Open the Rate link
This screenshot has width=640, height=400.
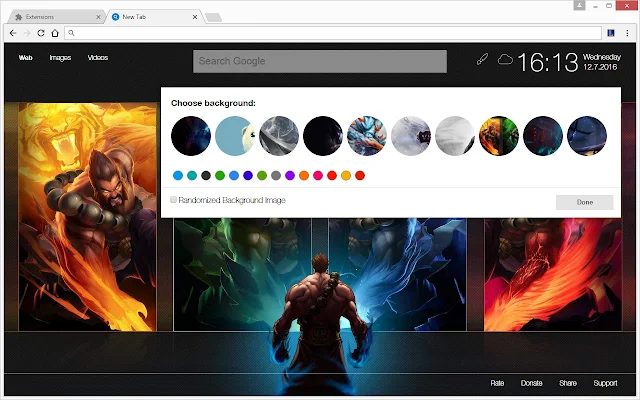497,383
